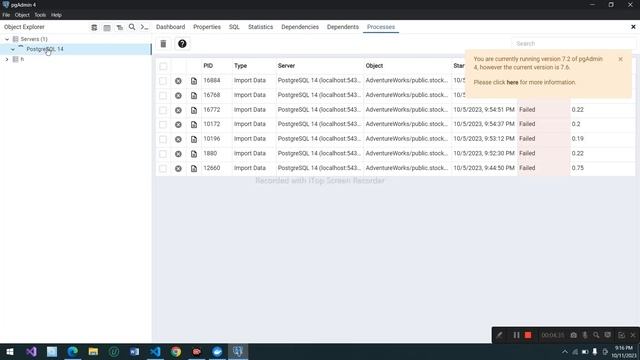Stop process with PID 16884
This screenshot has width=640, height=360.
(178, 81)
